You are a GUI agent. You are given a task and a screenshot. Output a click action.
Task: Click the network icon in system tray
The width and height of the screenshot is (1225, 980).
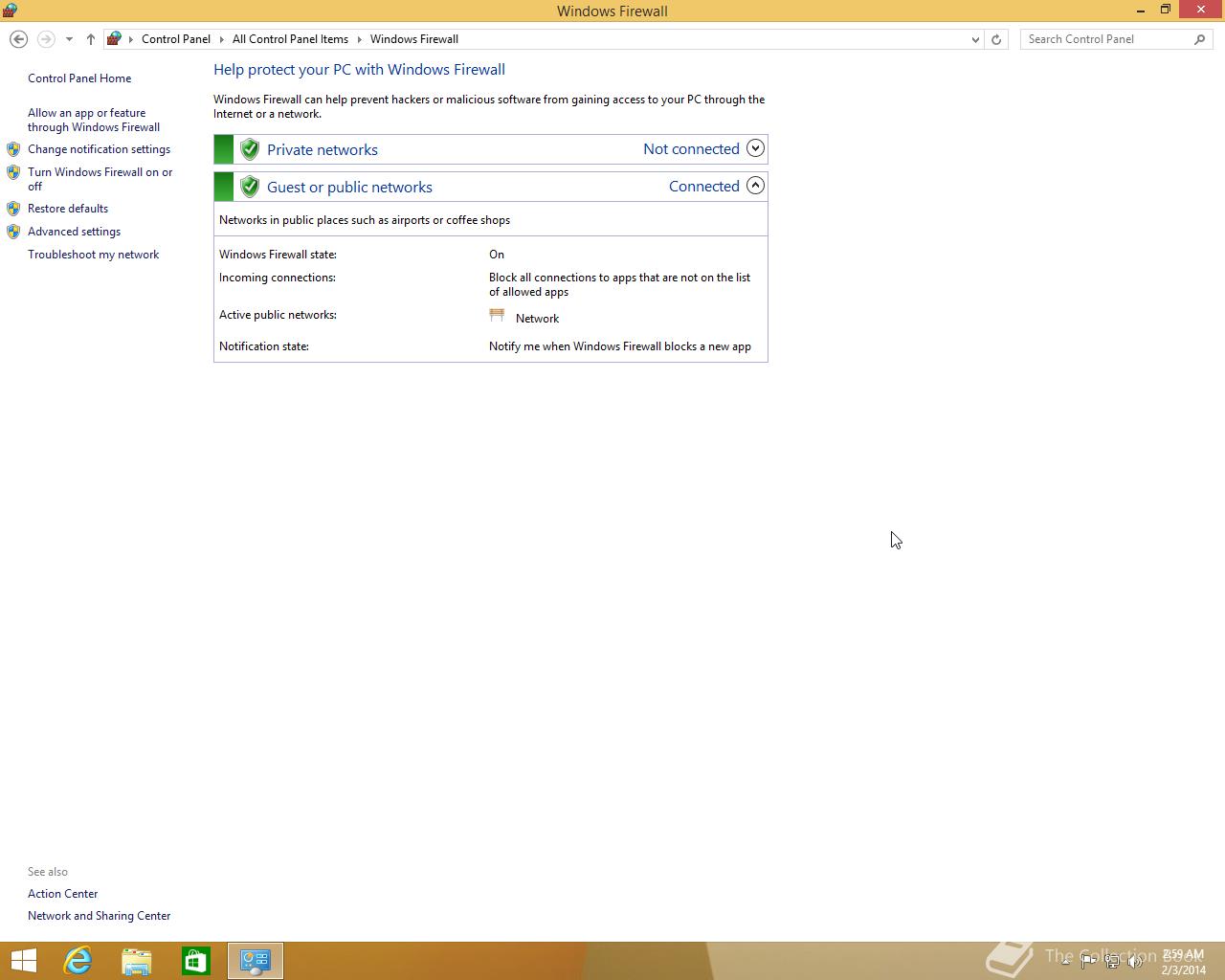(x=1112, y=962)
